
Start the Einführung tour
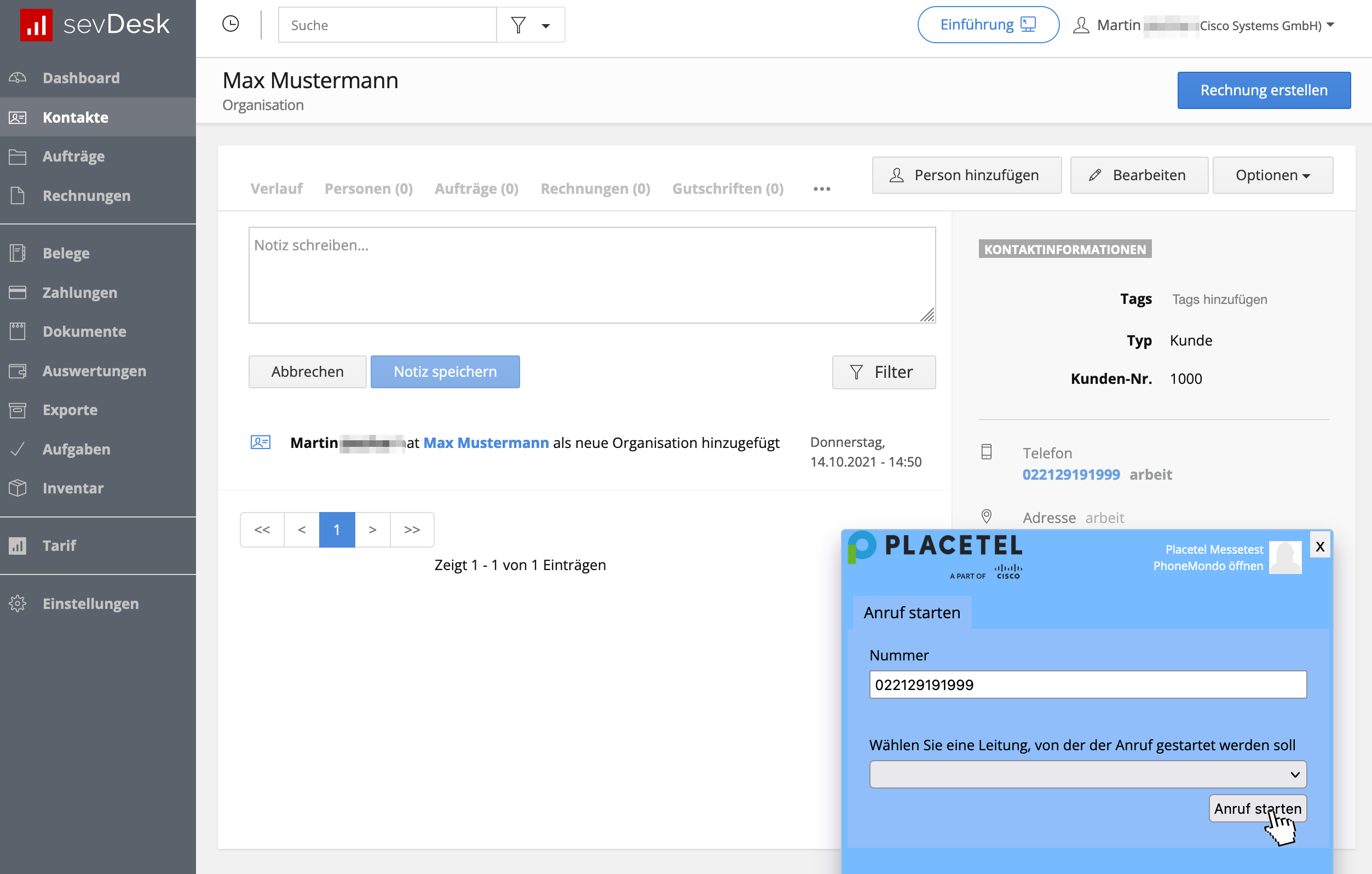(x=988, y=25)
